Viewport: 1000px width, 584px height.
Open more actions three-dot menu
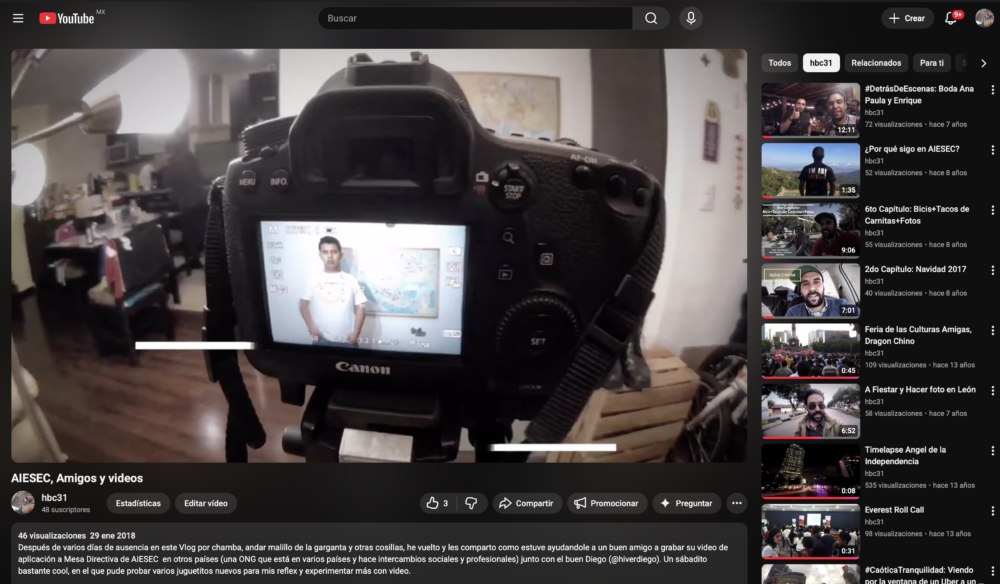coord(737,503)
